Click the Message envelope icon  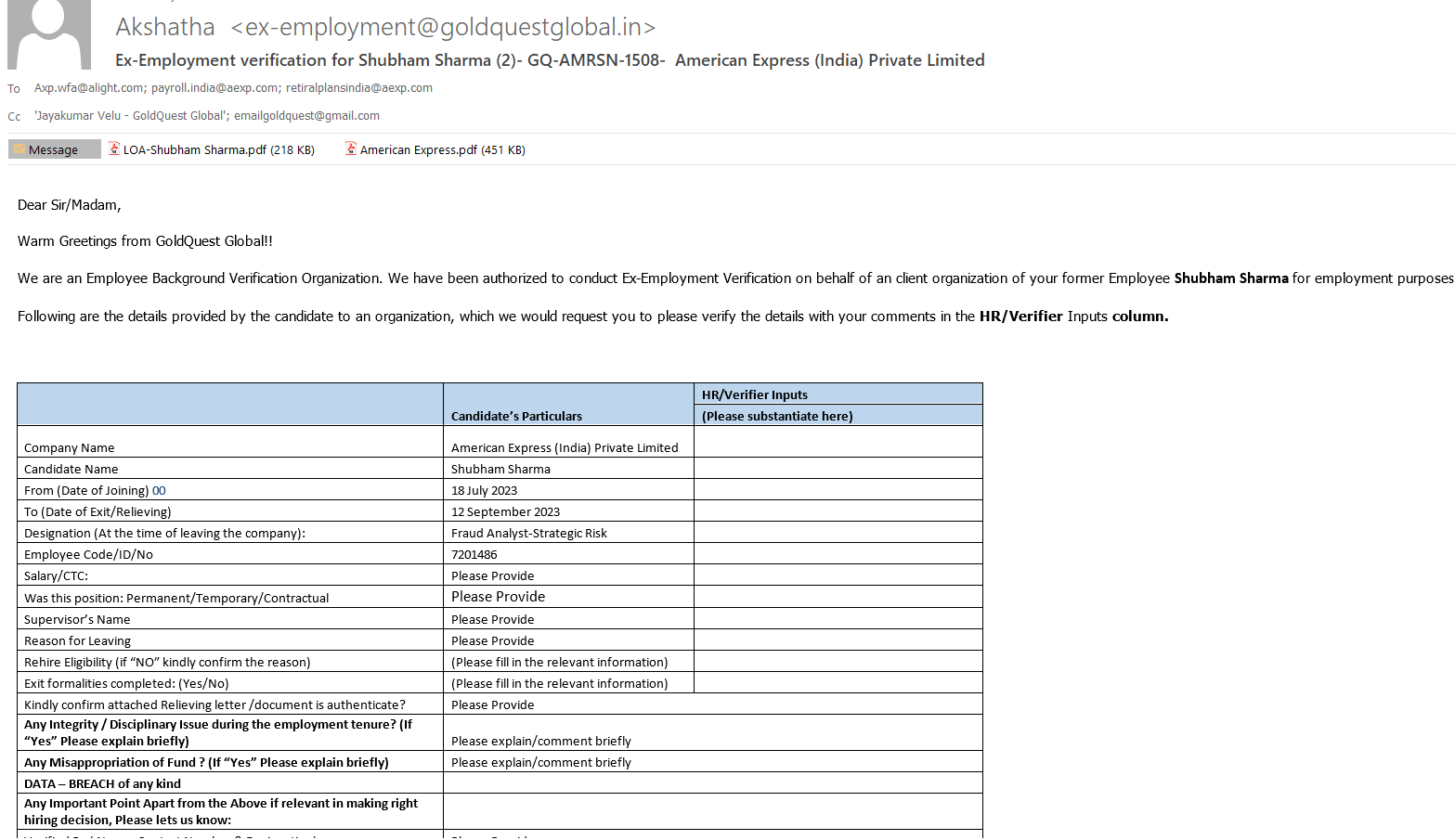pos(19,149)
